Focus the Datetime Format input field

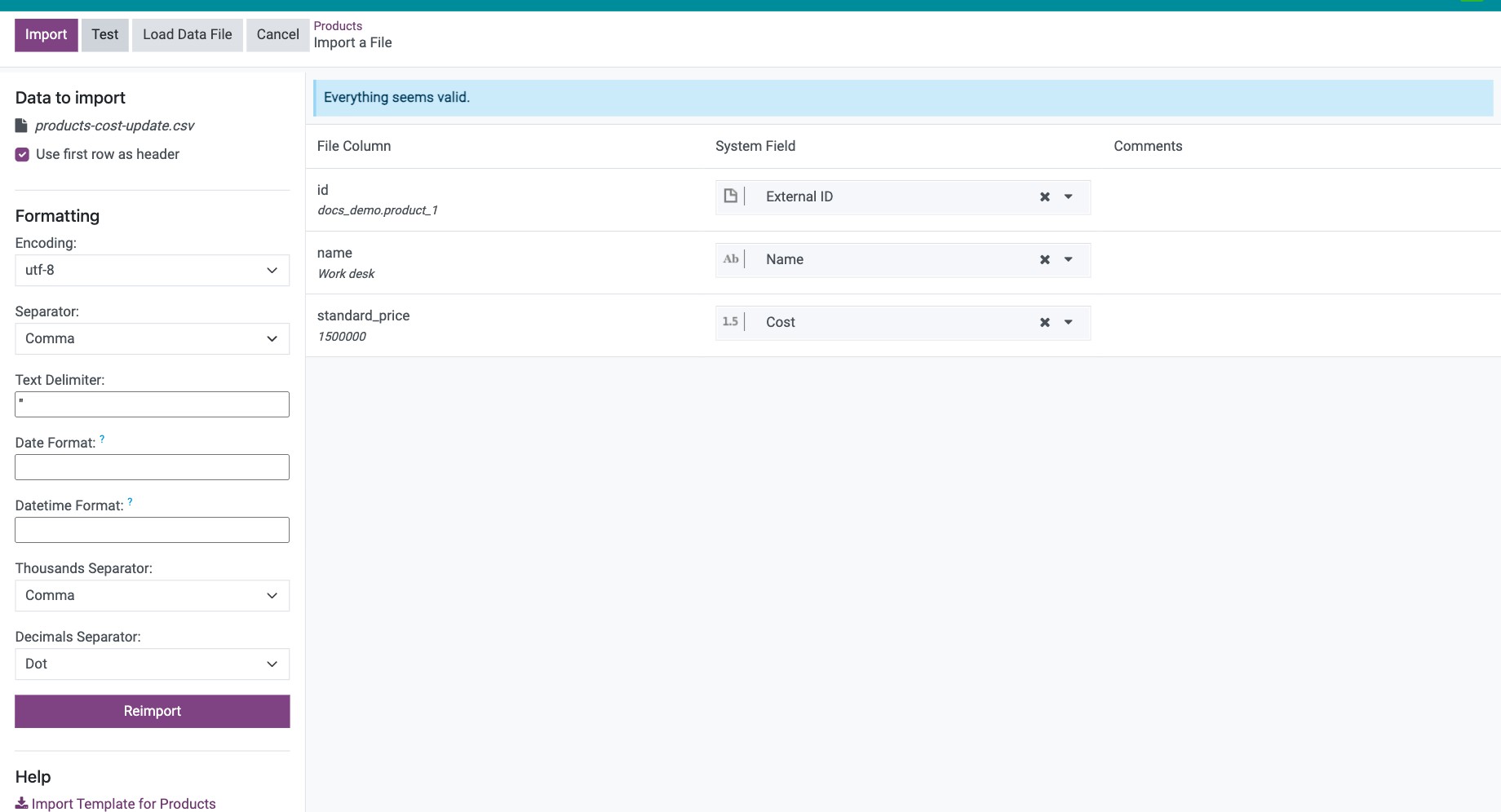(x=153, y=530)
